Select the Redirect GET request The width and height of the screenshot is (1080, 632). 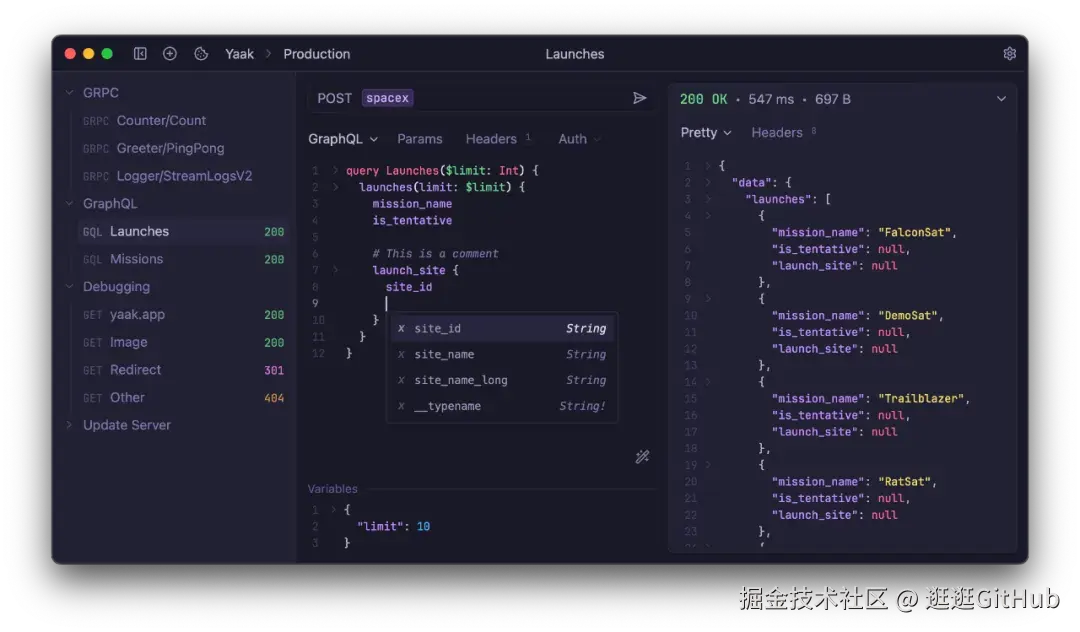coord(135,369)
